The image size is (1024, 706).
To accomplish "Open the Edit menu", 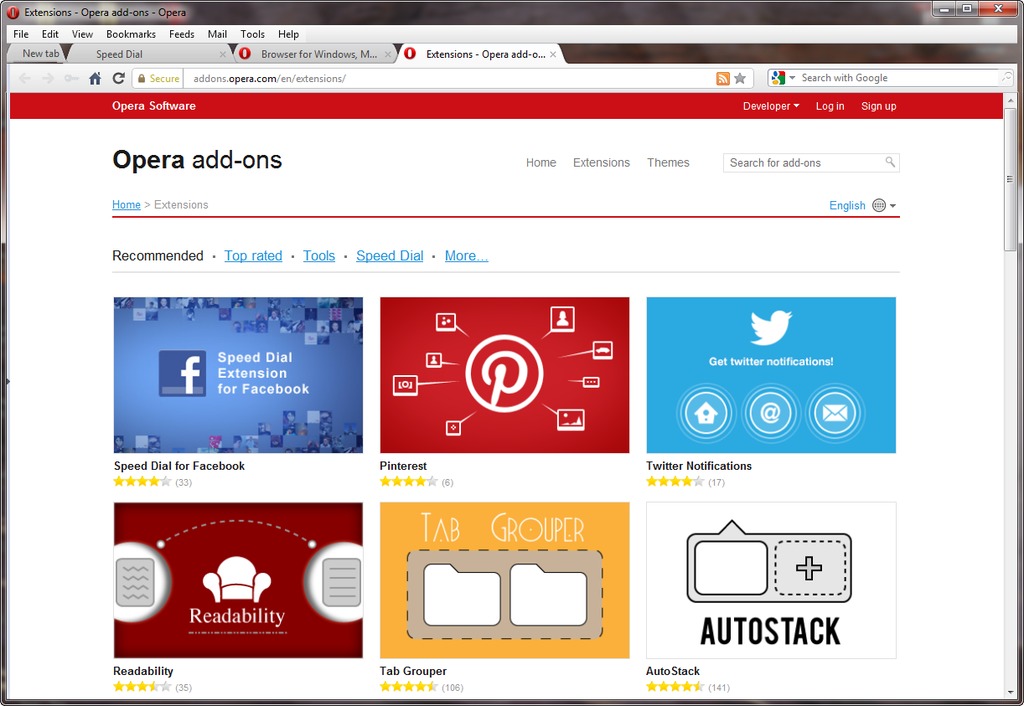I will (50, 34).
